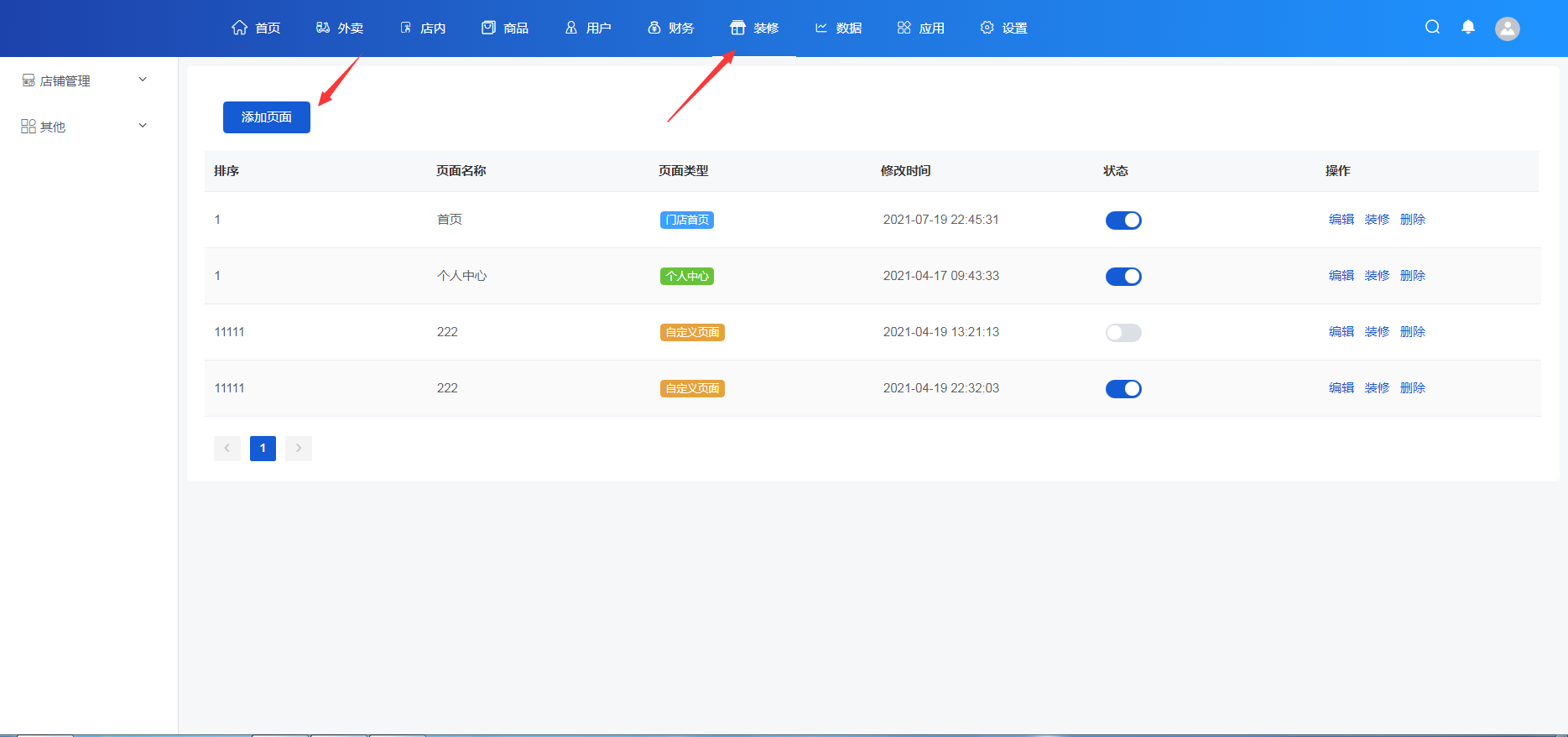Open search with the magnifier icon
The image size is (1568, 737).
click(1433, 27)
